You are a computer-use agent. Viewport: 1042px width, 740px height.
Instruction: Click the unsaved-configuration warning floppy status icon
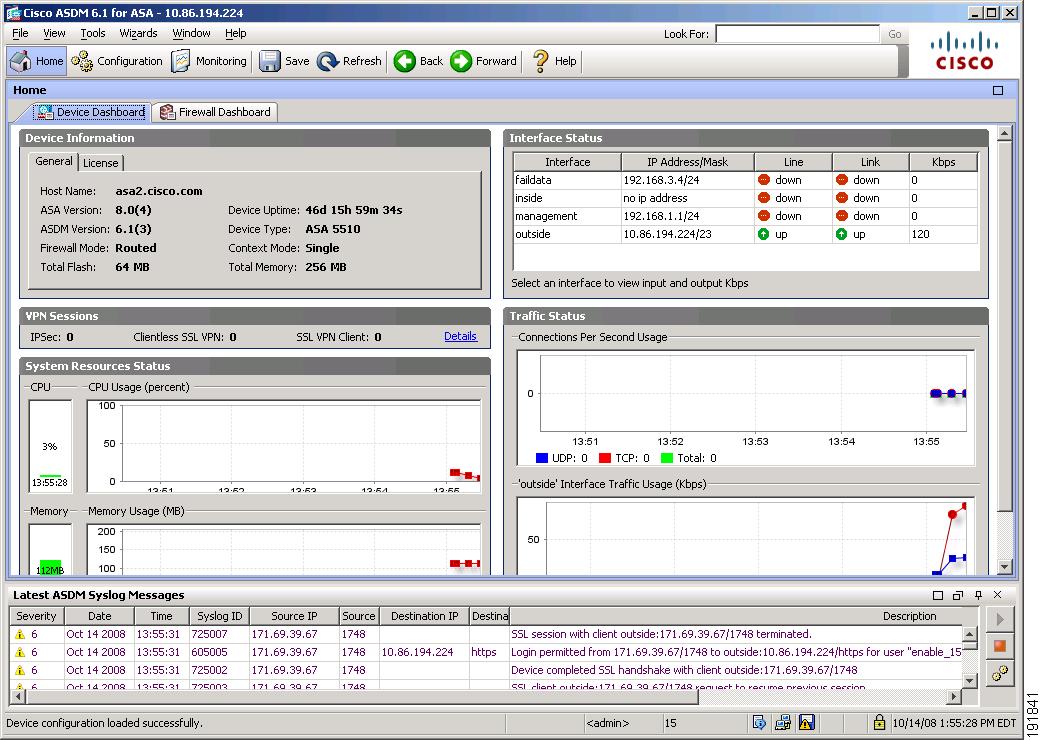pos(807,722)
